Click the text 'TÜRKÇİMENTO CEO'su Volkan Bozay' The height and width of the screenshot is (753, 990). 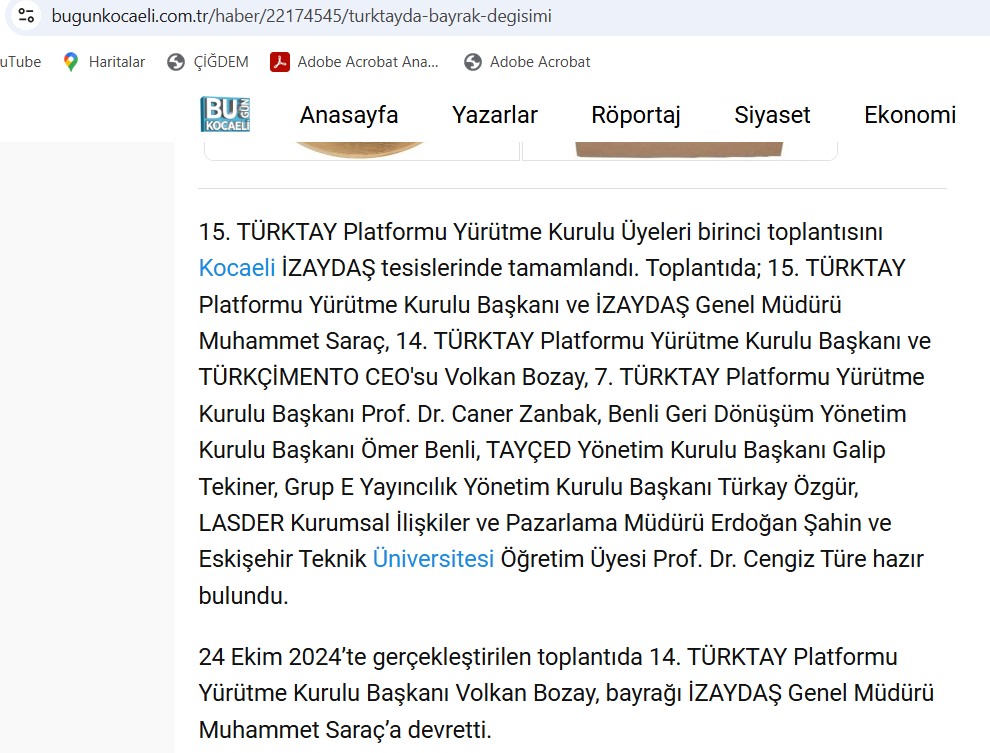pyautogui.click(x=393, y=377)
